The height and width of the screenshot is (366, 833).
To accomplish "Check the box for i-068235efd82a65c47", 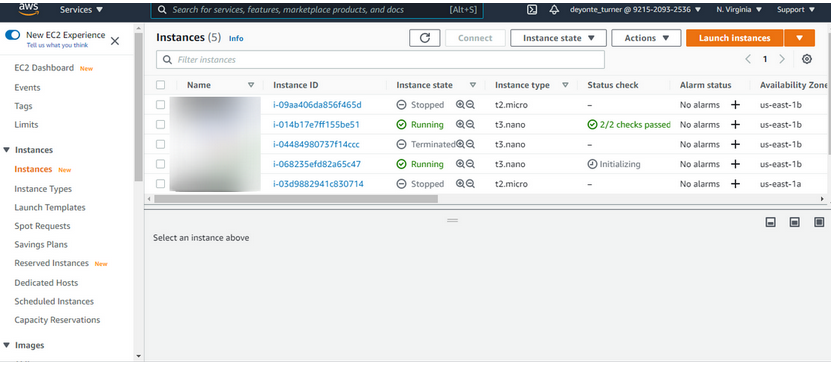I will pos(160,164).
